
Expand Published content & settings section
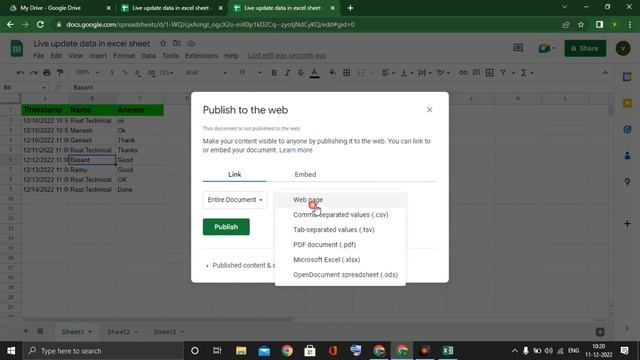click(x=241, y=265)
